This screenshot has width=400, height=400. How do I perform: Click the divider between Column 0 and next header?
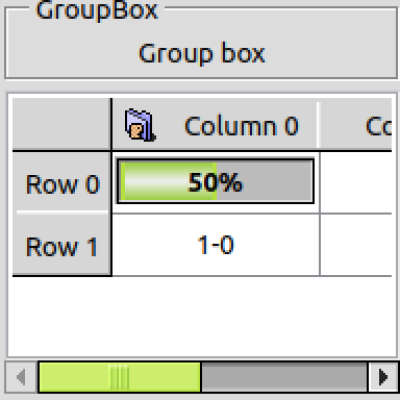[318, 125]
